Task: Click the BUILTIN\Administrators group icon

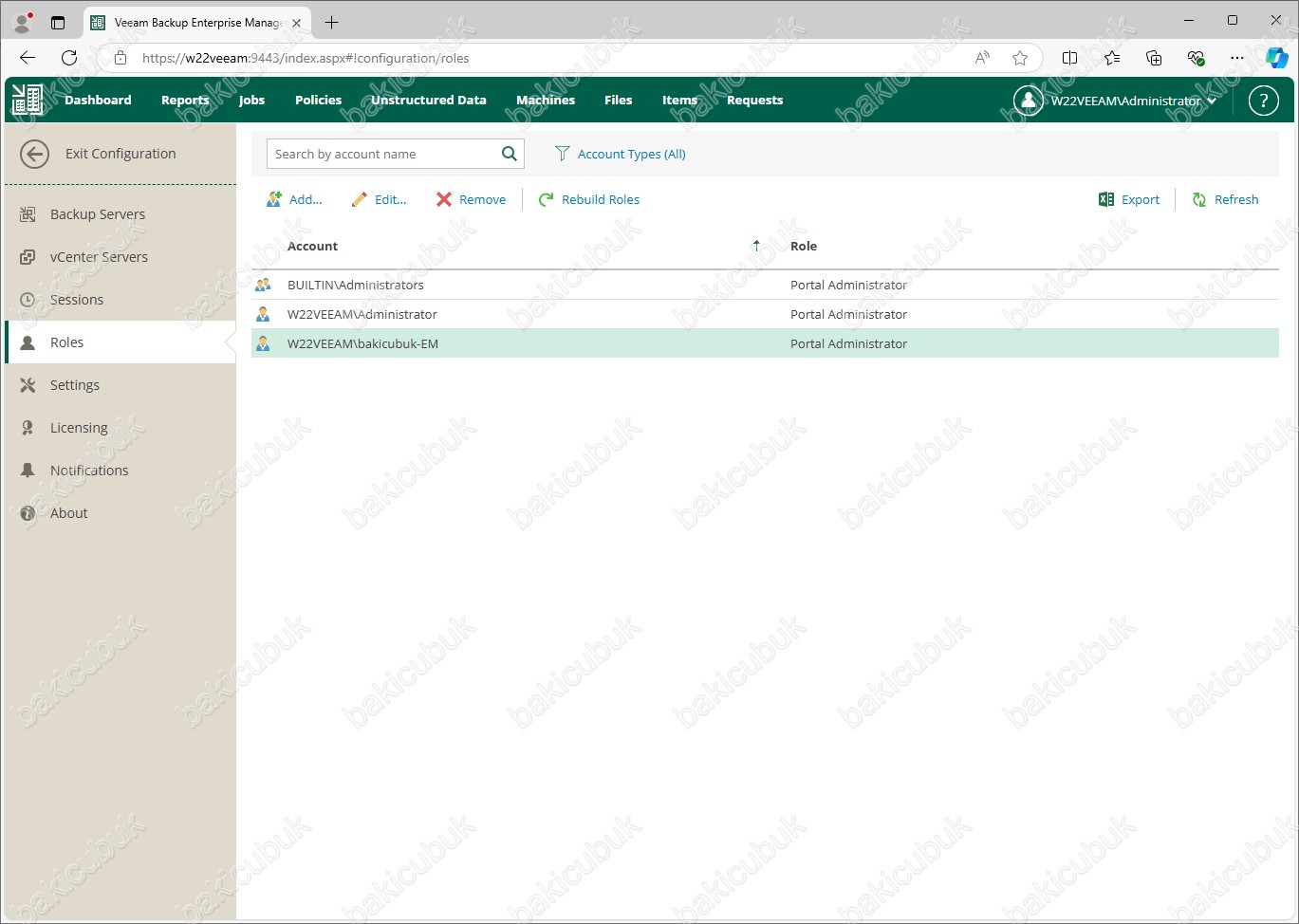Action: (x=263, y=285)
